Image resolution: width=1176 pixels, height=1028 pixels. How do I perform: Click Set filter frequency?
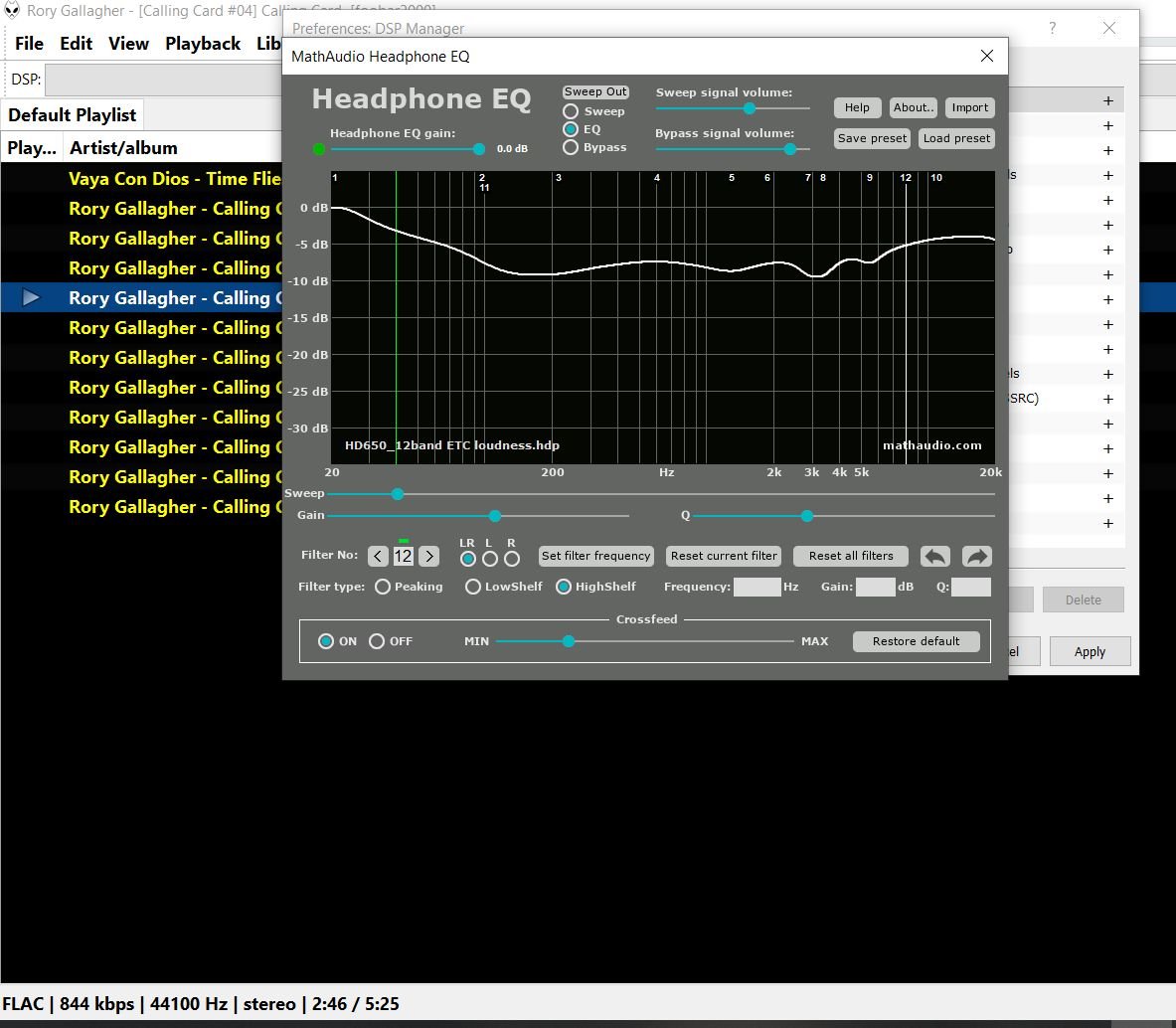click(596, 557)
